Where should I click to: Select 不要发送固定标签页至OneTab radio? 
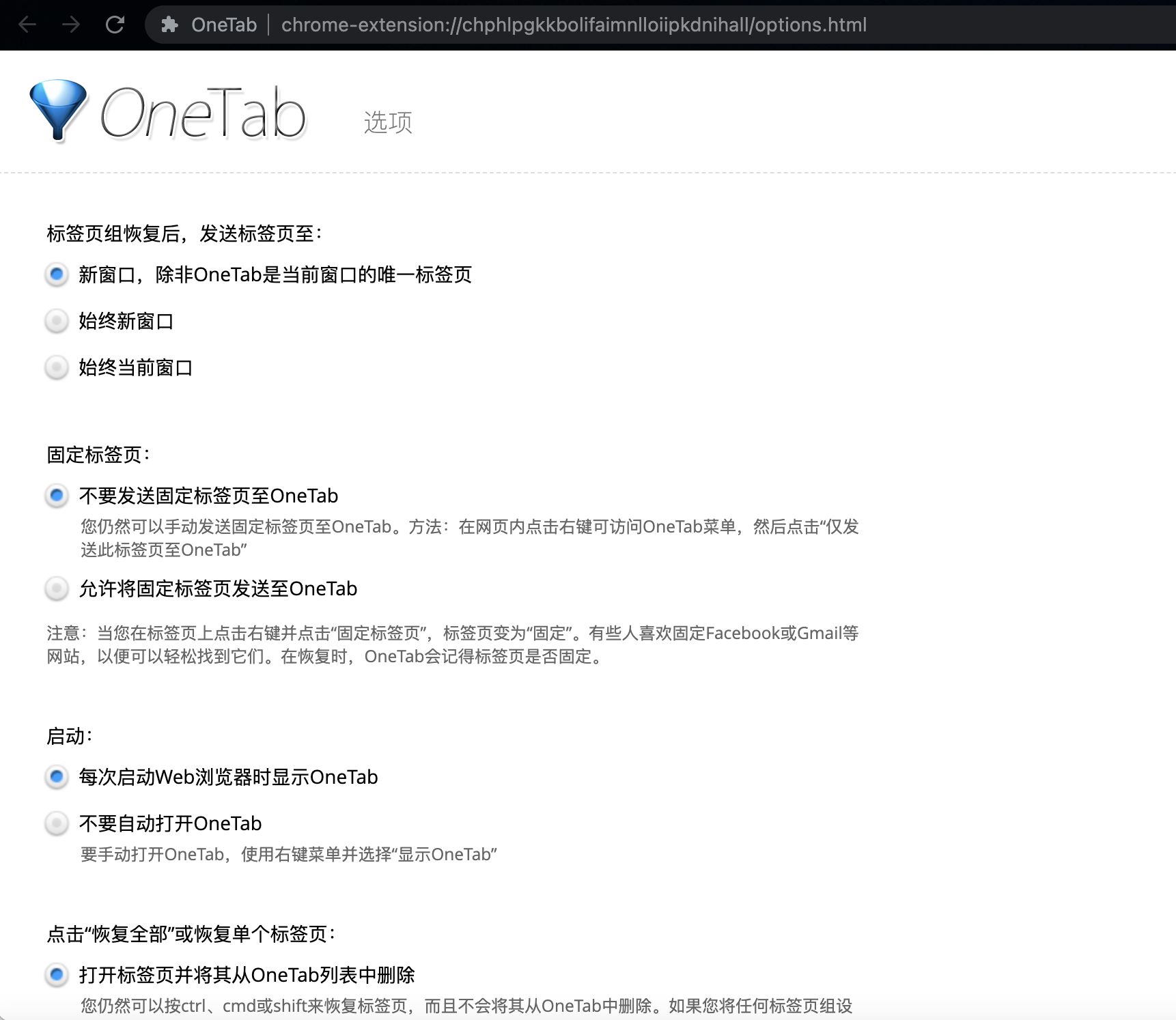pos(57,496)
